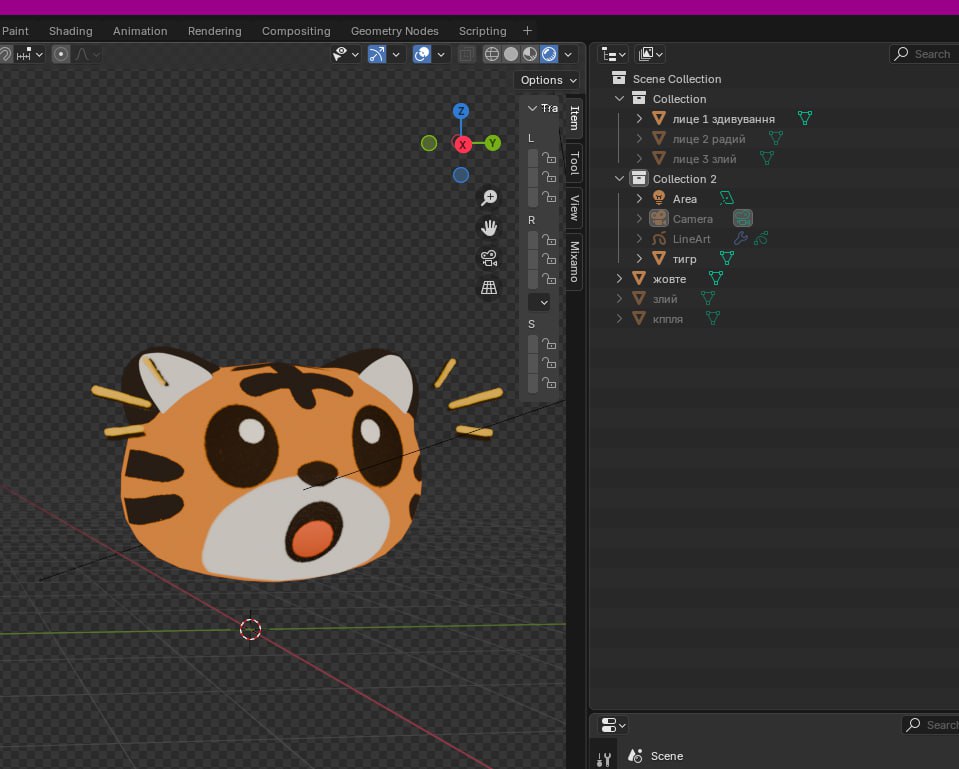
Task: Click the outliner Search field
Action: (924, 54)
